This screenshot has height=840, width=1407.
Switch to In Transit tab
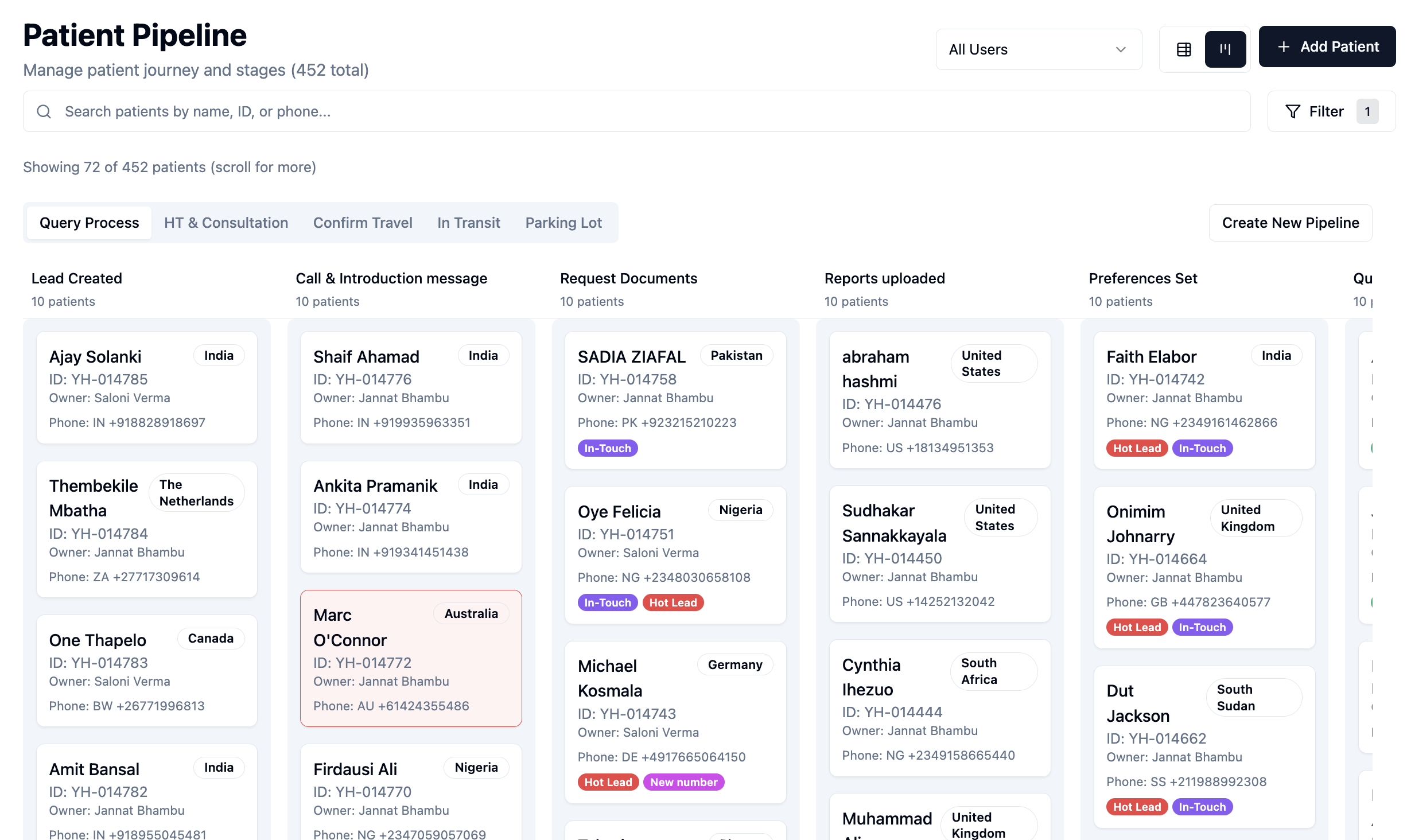(469, 223)
